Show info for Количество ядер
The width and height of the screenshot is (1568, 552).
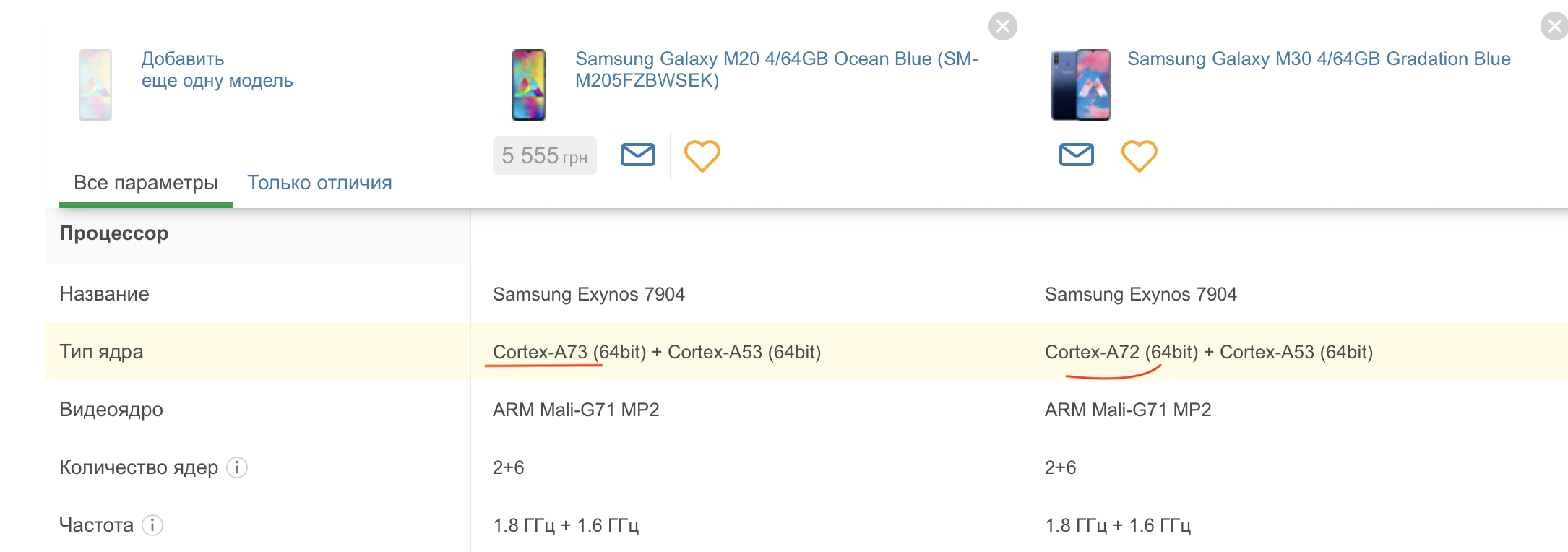click(237, 467)
